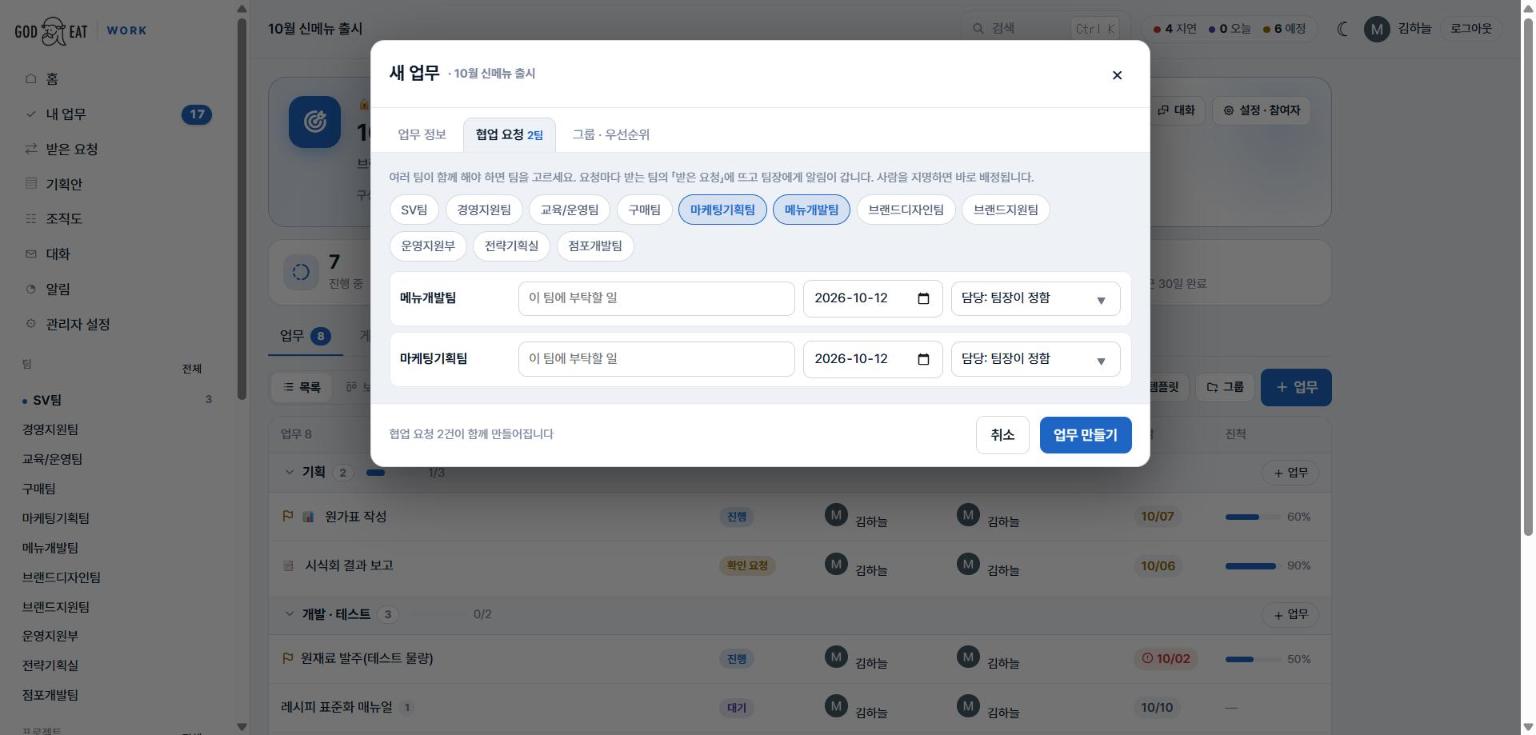Add a task to 개발 · 테스트 group

(x=1290, y=614)
